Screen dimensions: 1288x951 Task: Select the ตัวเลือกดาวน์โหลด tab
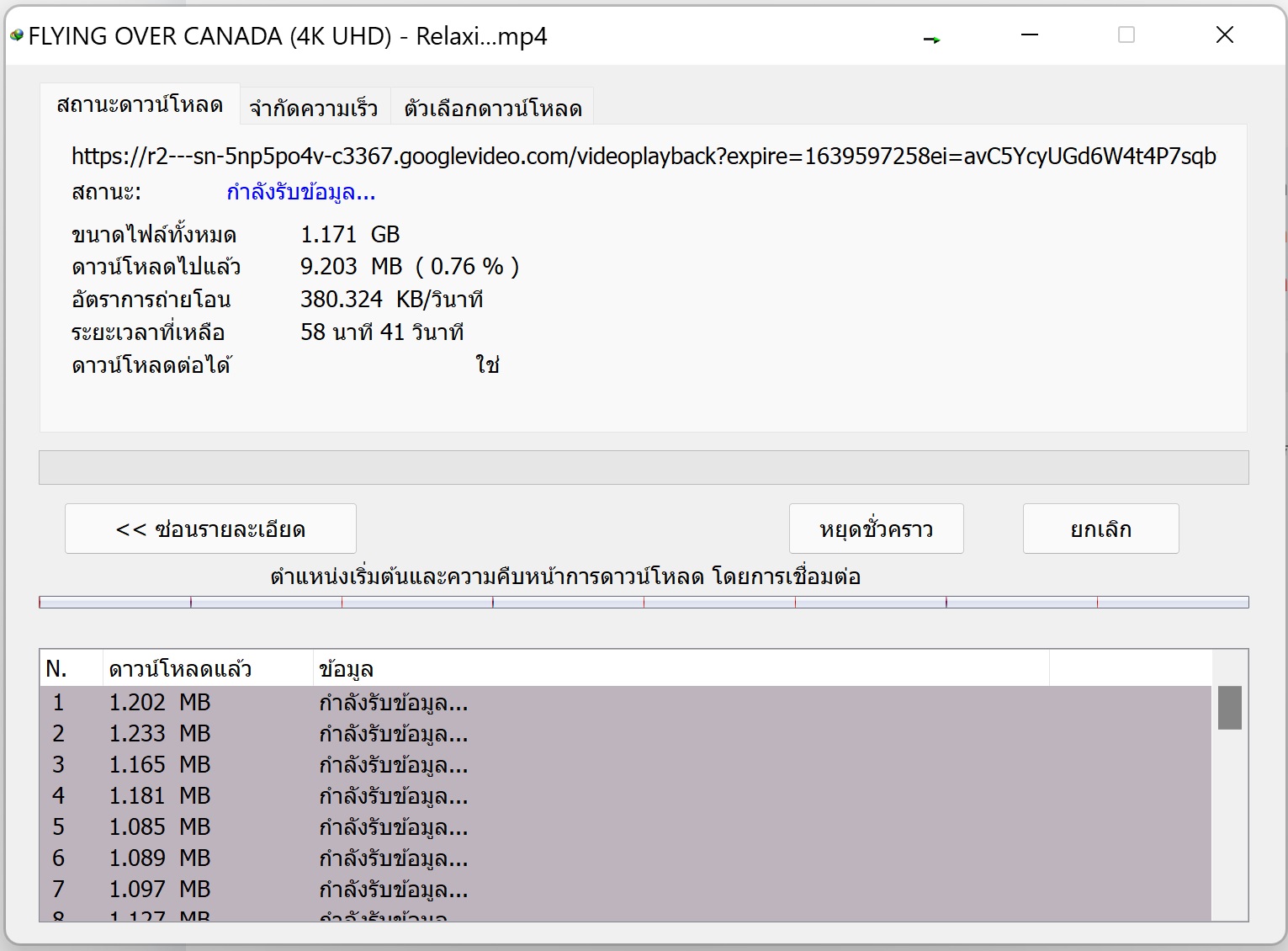click(x=493, y=109)
